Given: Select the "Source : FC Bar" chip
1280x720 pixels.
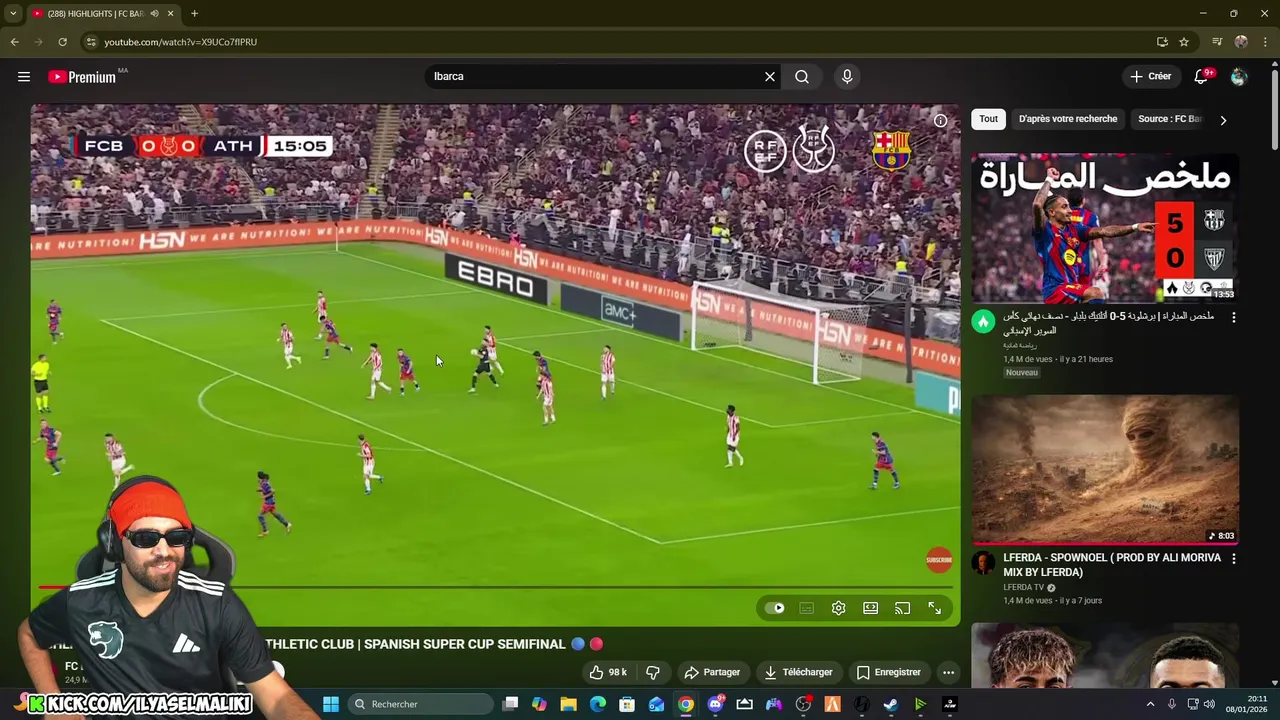Looking at the screenshot, I should pos(1168,119).
